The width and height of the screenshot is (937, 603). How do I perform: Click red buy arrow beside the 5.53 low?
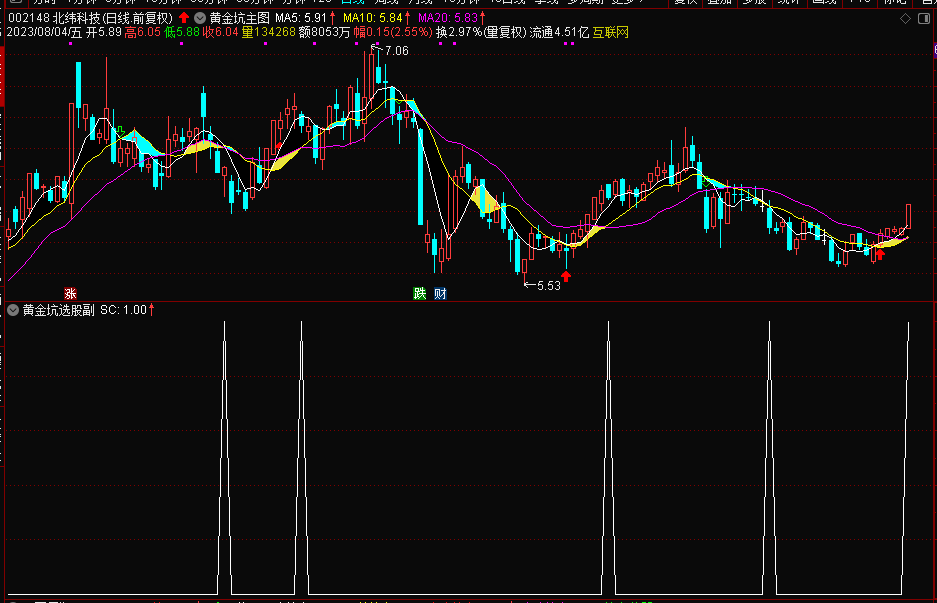coord(566,276)
